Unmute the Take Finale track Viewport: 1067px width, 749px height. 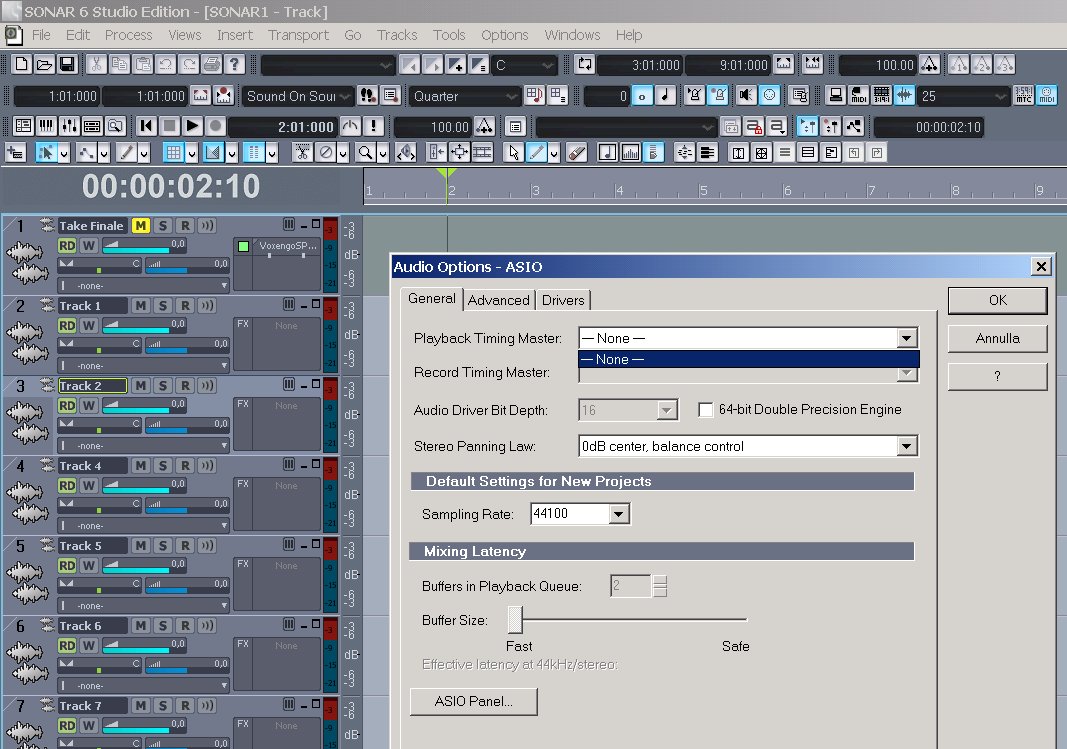pyautogui.click(x=140, y=226)
